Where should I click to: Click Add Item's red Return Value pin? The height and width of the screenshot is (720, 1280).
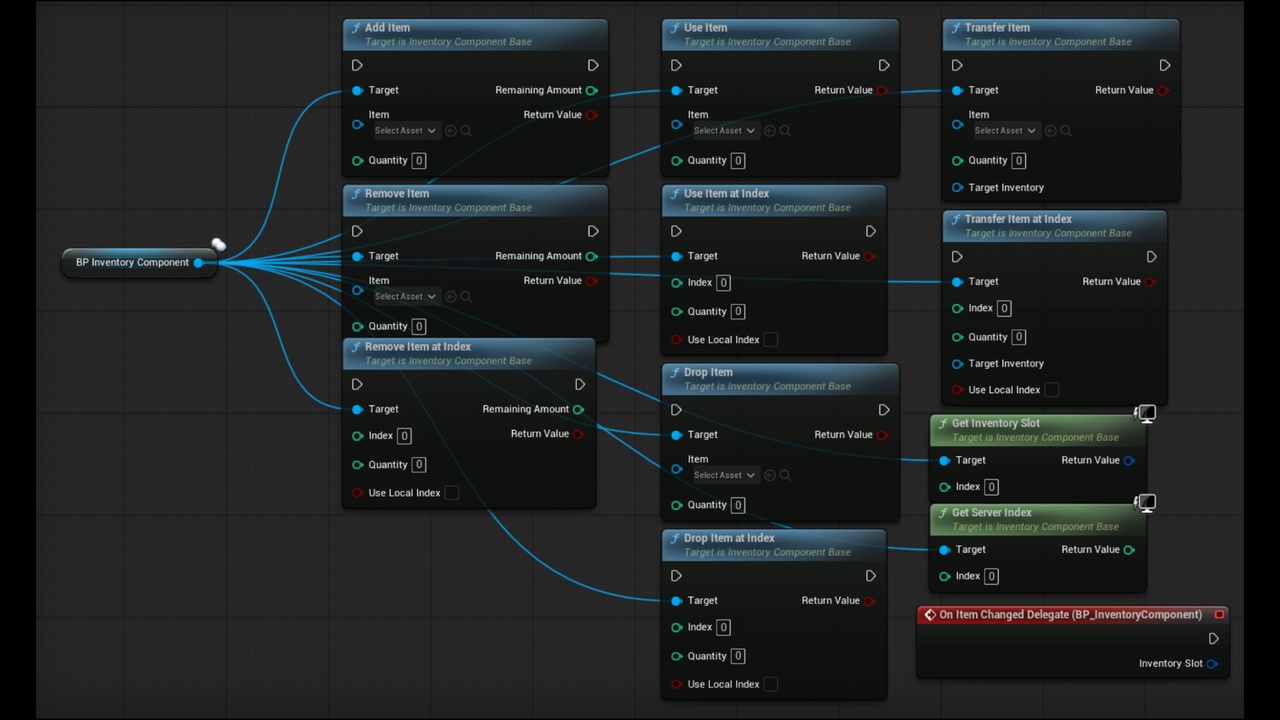click(x=592, y=115)
